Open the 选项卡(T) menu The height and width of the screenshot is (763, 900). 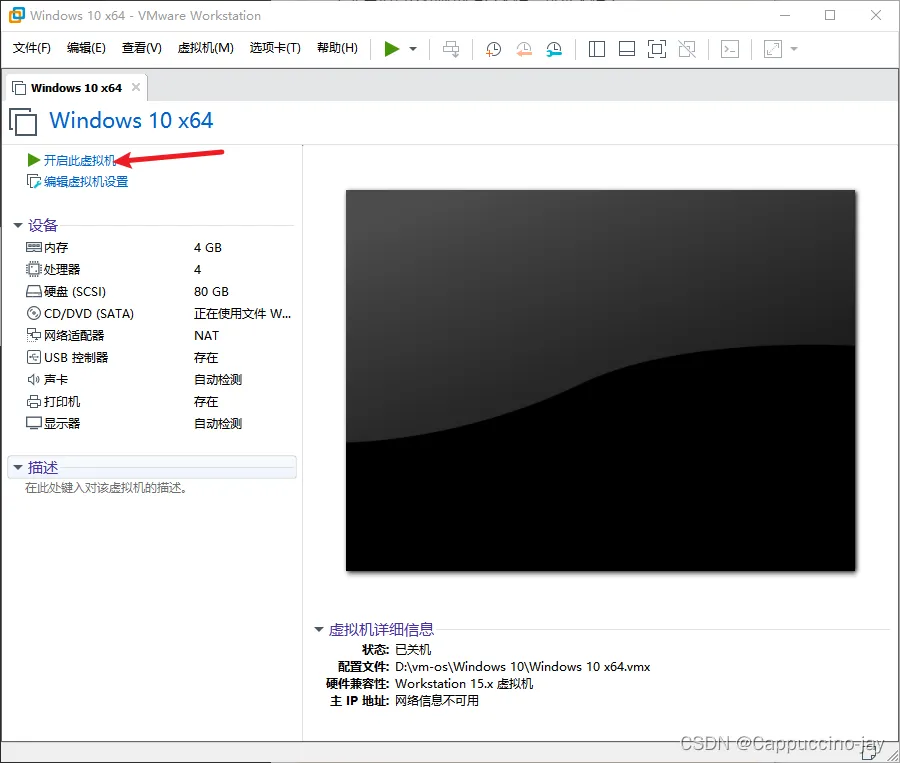275,48
